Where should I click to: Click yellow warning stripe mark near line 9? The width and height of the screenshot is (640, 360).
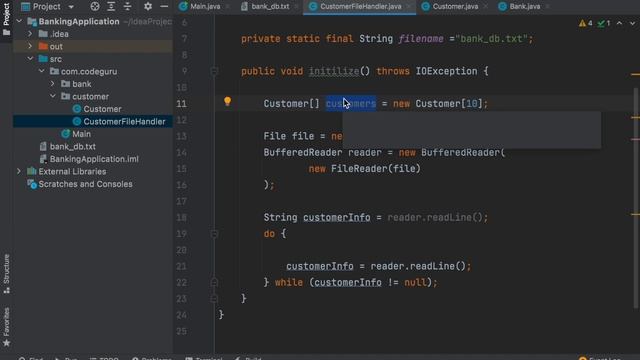635,75
